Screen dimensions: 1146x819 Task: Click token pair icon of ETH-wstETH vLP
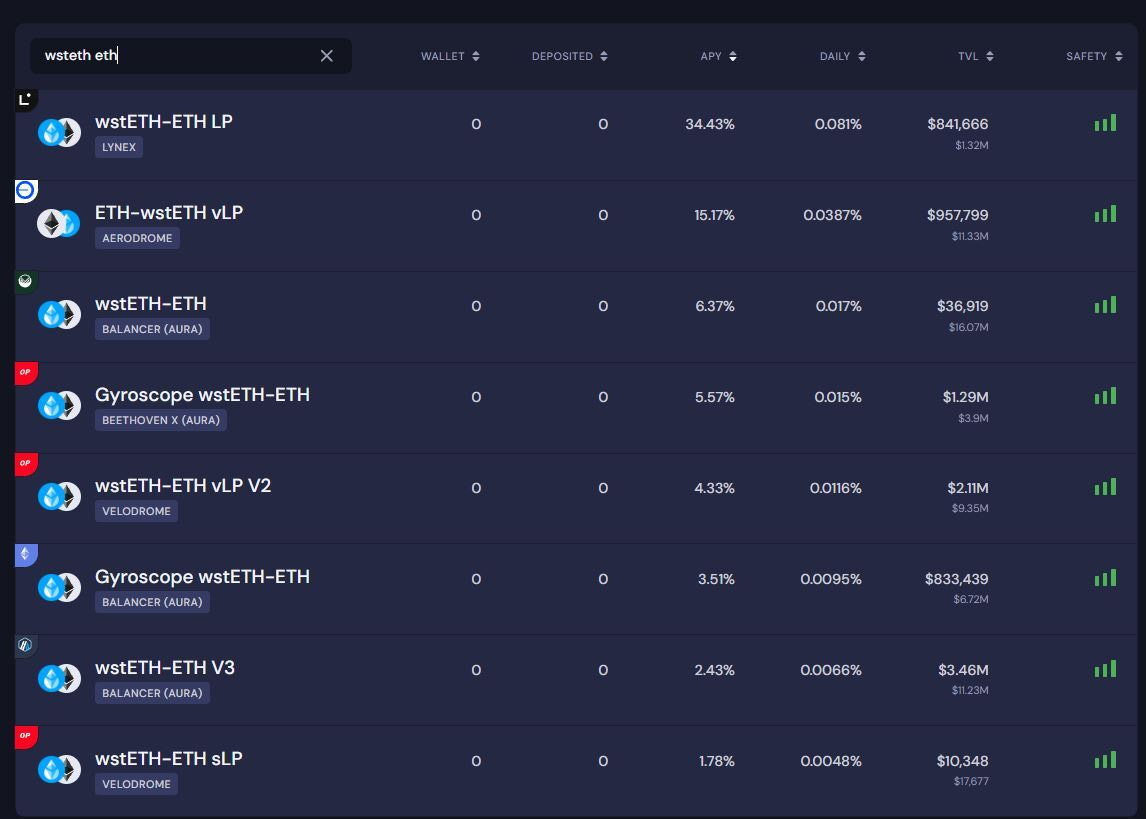pyautogui.click(x=59, y=224)
